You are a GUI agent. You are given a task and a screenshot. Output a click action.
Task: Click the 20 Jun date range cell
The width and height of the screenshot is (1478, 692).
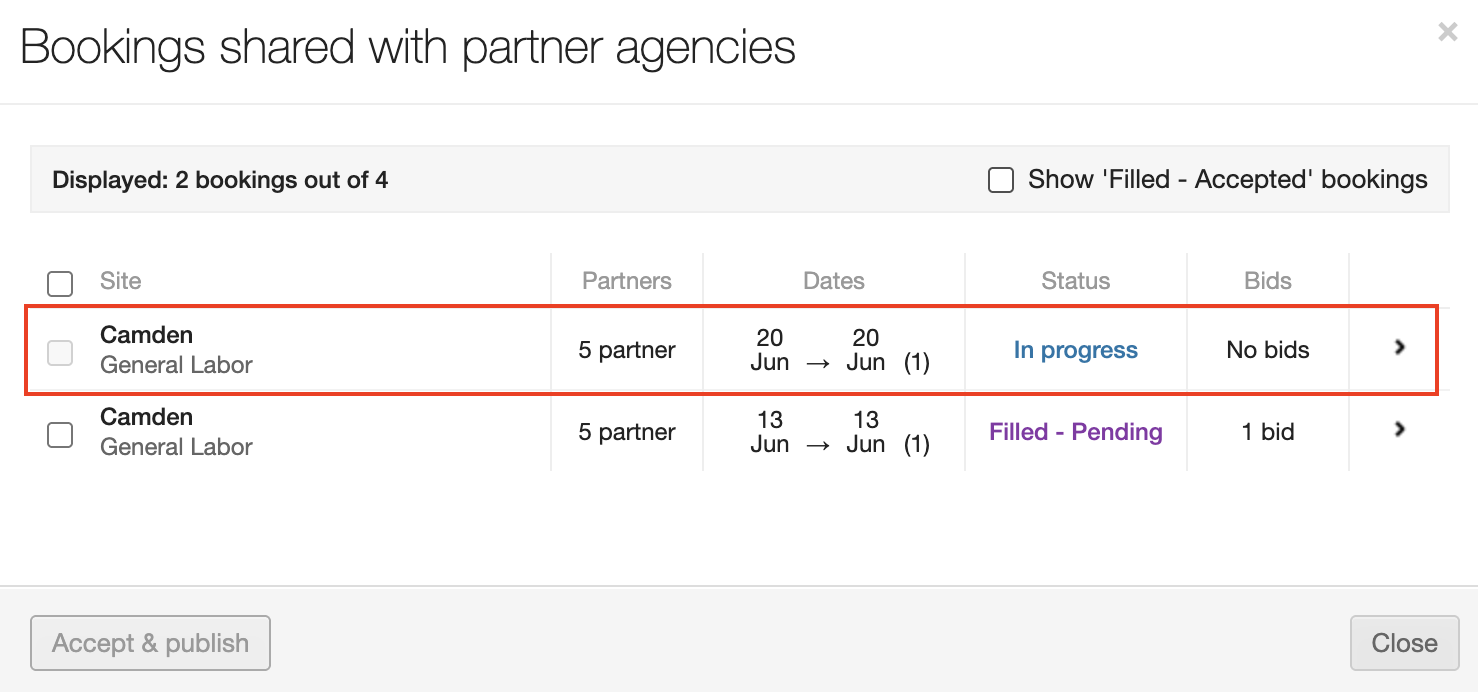click(x=833, y=350)
